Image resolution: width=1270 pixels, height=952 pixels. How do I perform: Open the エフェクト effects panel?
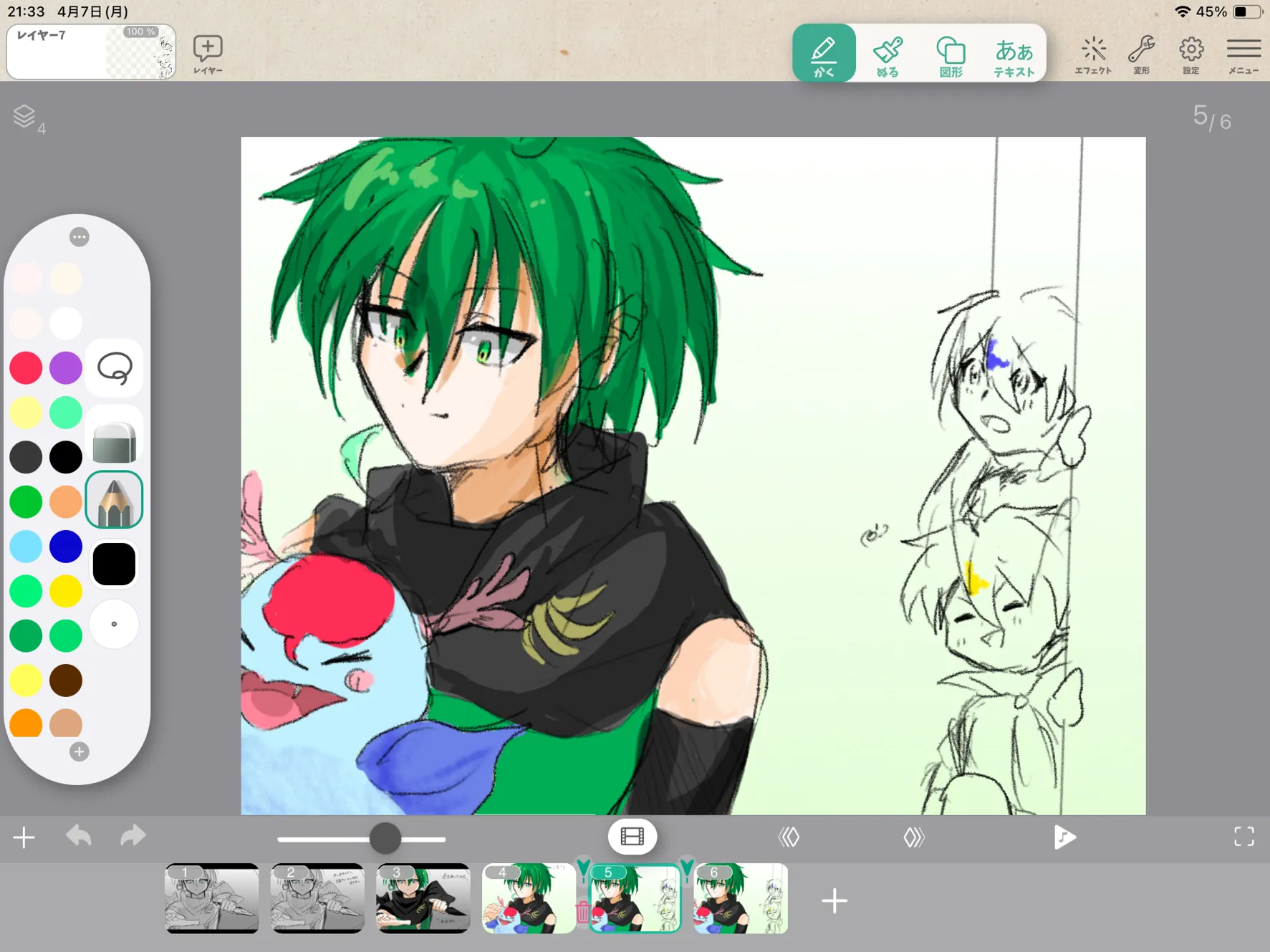[1093, 55]
